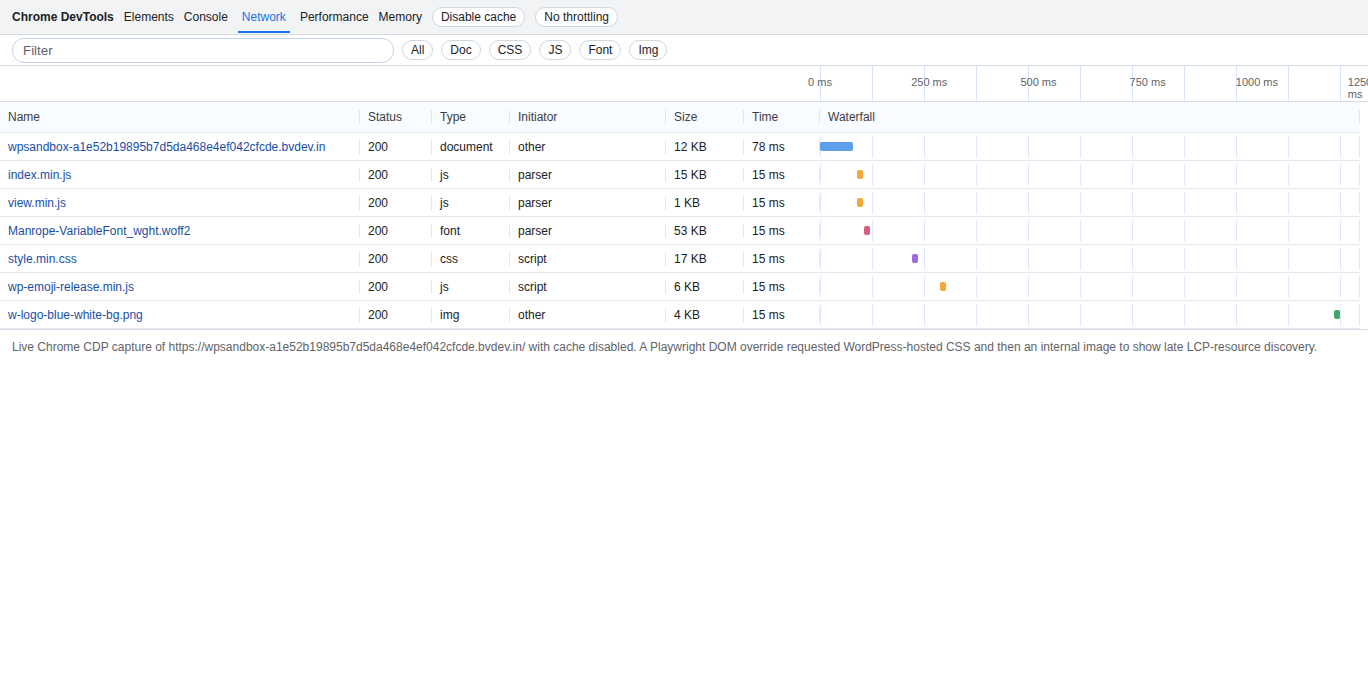Screen dimensions: 1368x700
Task: Open the Console tab
Action: pyautogui.click(x=206, y=17)
